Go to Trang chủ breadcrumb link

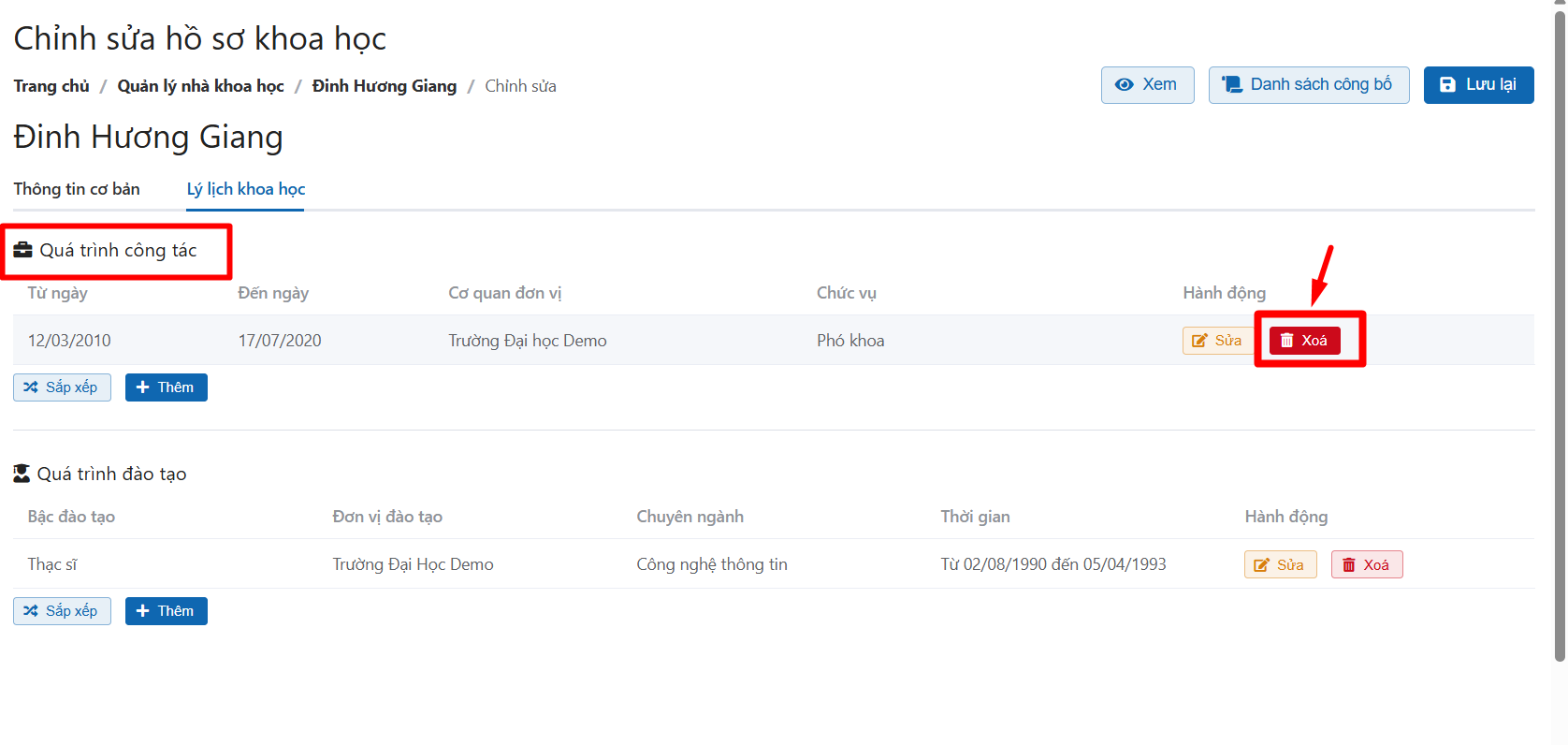pos(51,86)
